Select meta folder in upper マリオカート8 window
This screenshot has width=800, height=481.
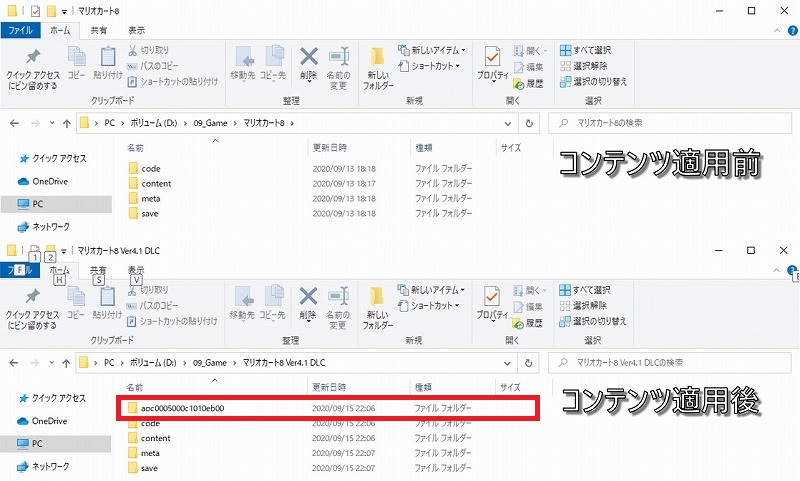pyautogui.click(x=145, y=198)
